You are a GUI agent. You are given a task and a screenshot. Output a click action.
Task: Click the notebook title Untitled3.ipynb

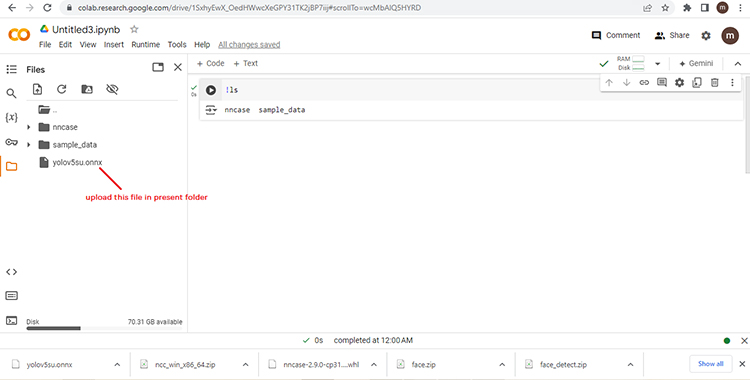click(86, 29)
